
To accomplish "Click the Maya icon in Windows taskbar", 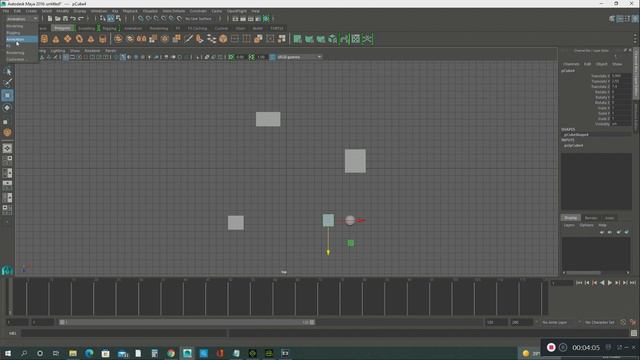I will [187, 353].
